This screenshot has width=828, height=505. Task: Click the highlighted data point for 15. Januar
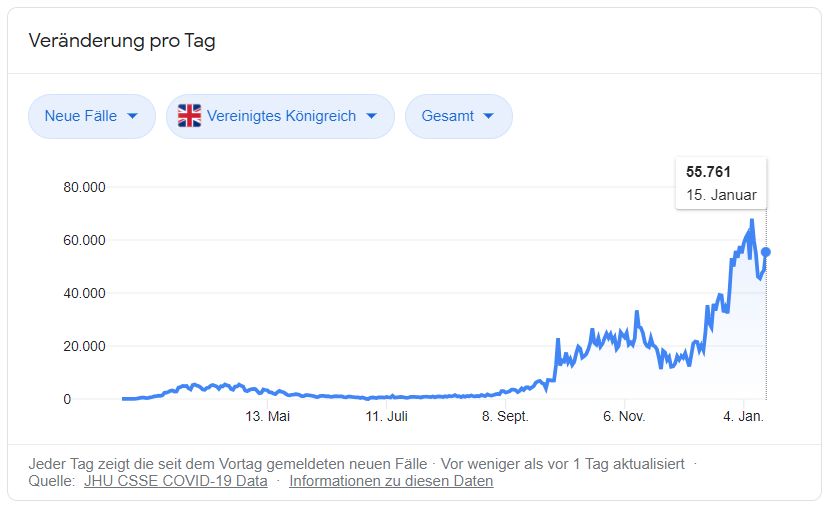pyautogui.click(x=766, y=252)
